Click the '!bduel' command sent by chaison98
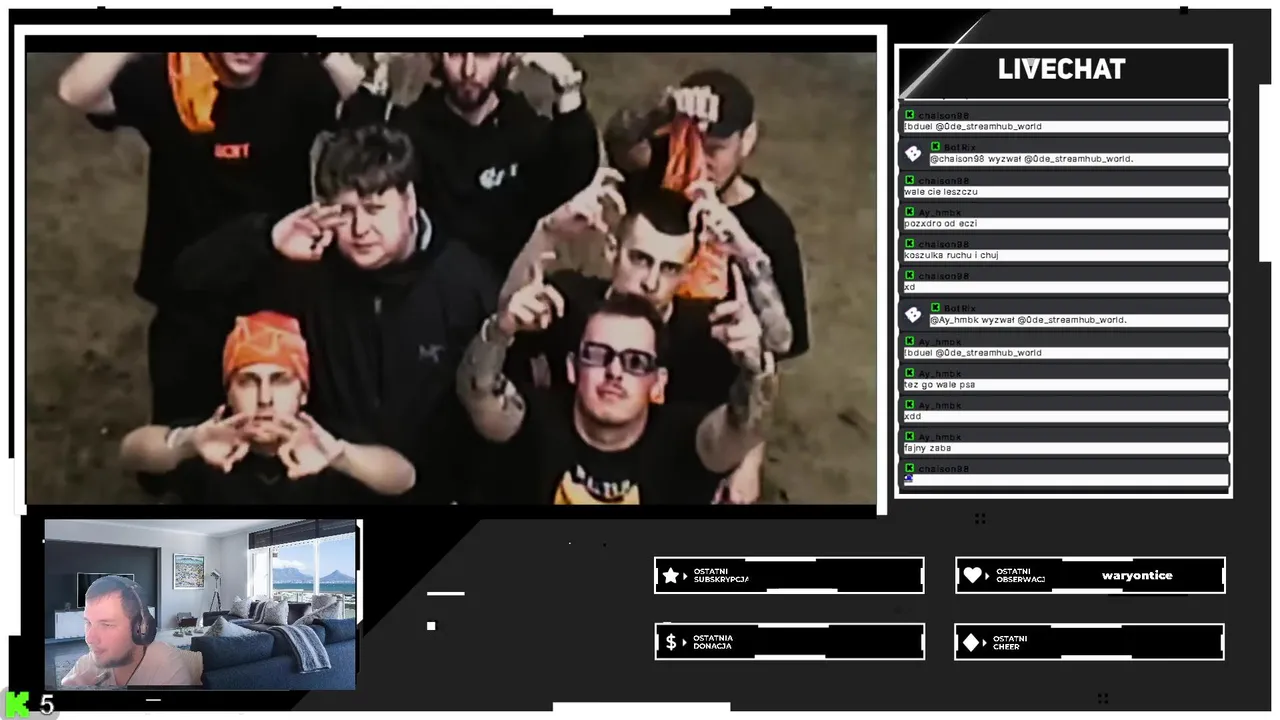The width and height of the screenshot is (1280, 720). pyautogui.click(x=973, y=127)
